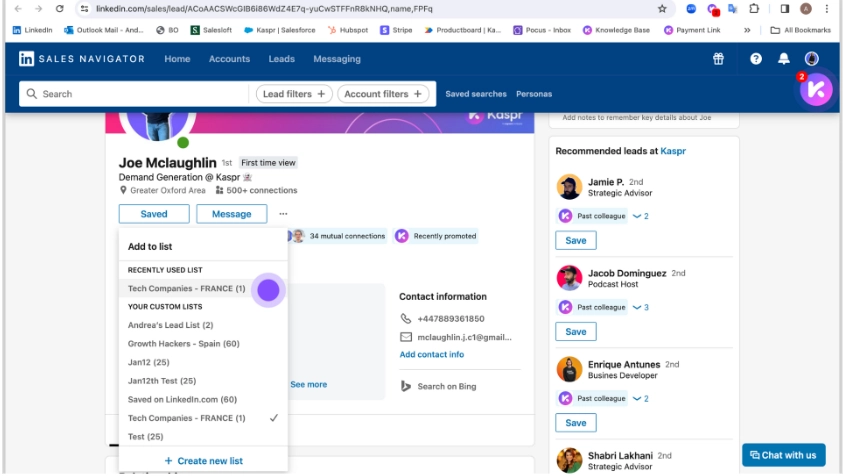This screenshot has width=843, height=476.
Task: Open the Pocus Inbox bookmark
Action: 542,30
